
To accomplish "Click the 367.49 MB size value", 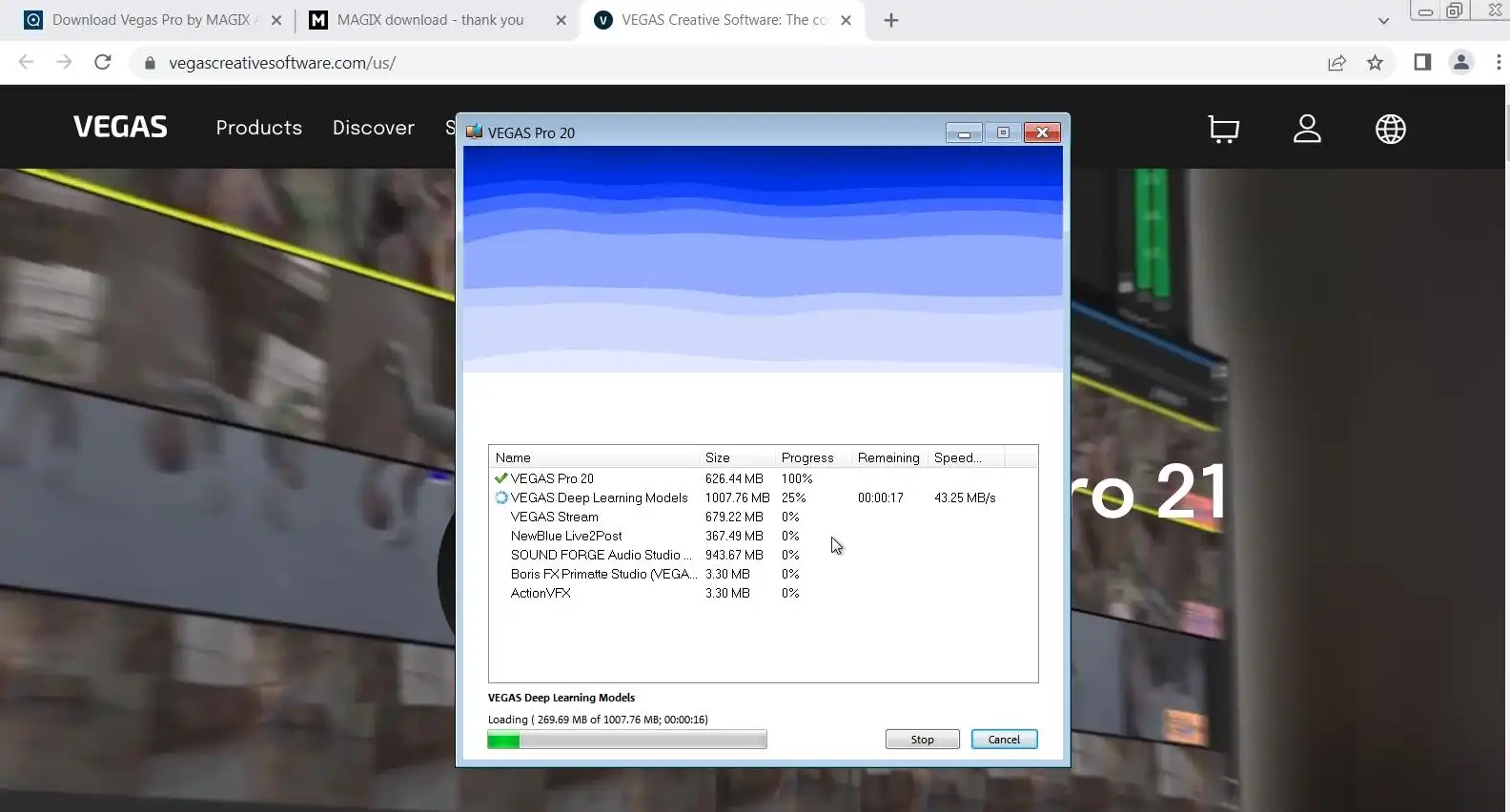I will 734,536.
